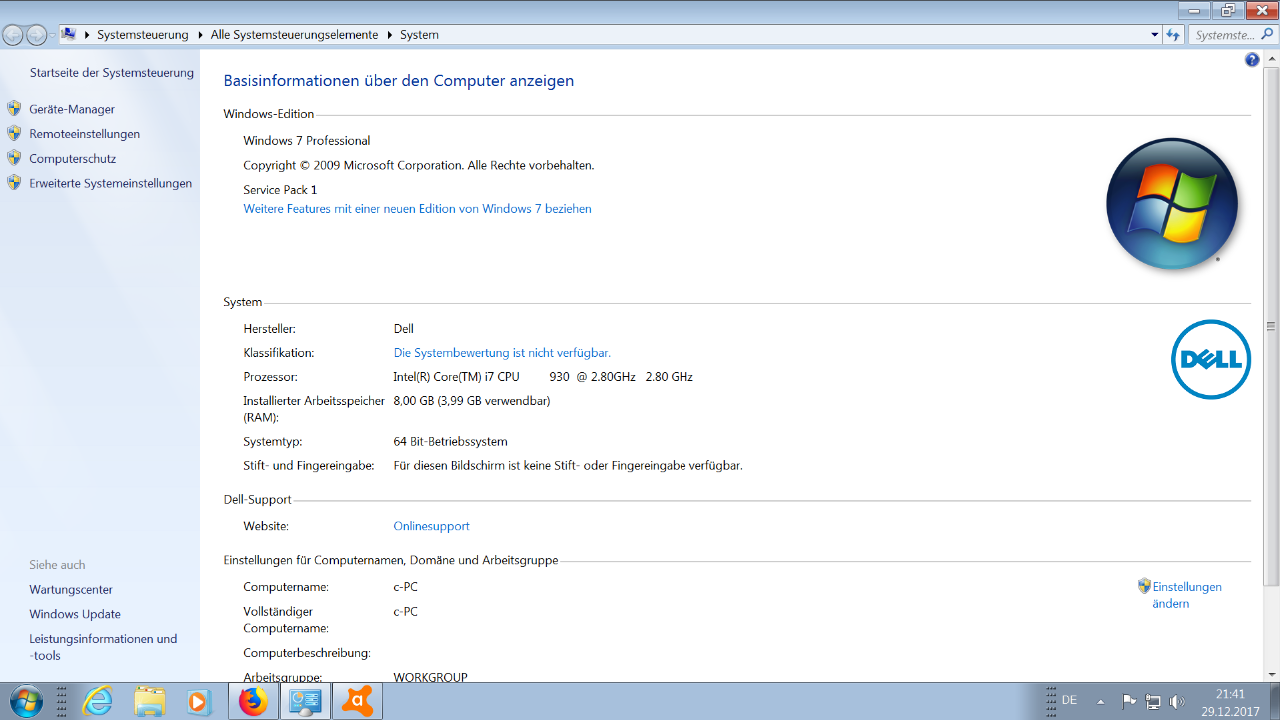Open address bar history dropdown arrow
This screenshot has width=1280, height=720.
pos(1155,34)
